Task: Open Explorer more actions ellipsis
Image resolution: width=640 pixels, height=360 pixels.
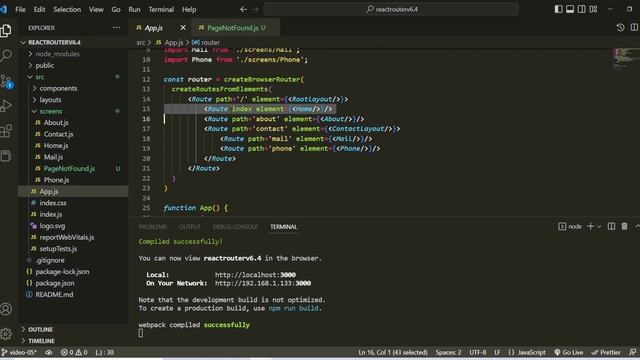Action: click(116, 28)
